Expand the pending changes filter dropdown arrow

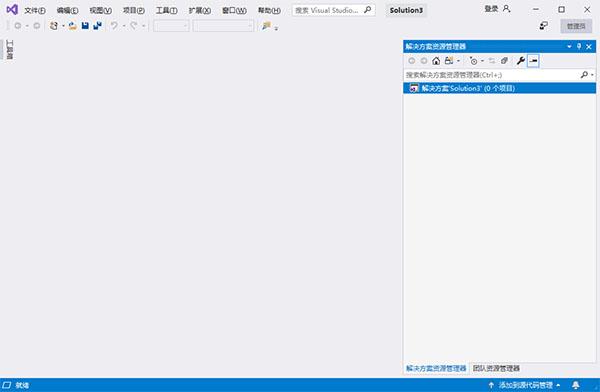(x=482, y=61)
